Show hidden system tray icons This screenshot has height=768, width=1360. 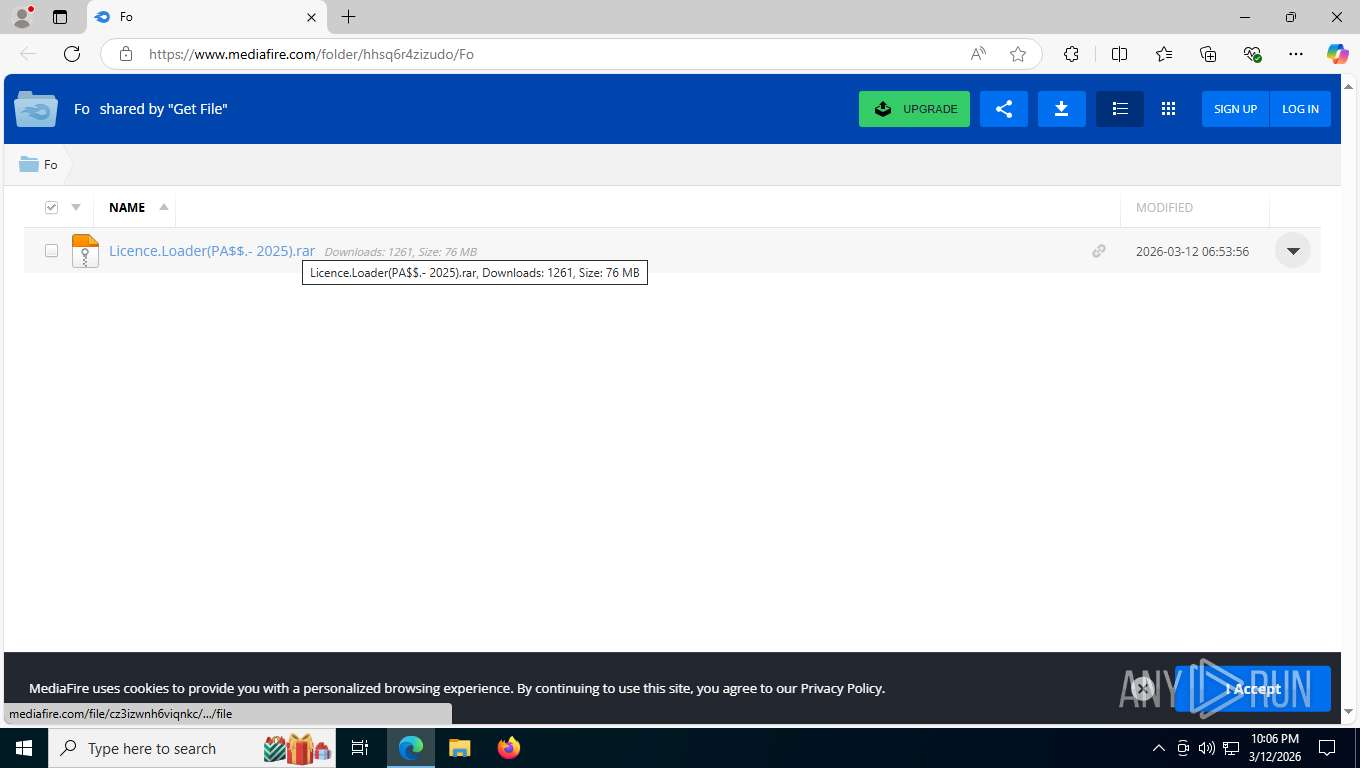1158,748
